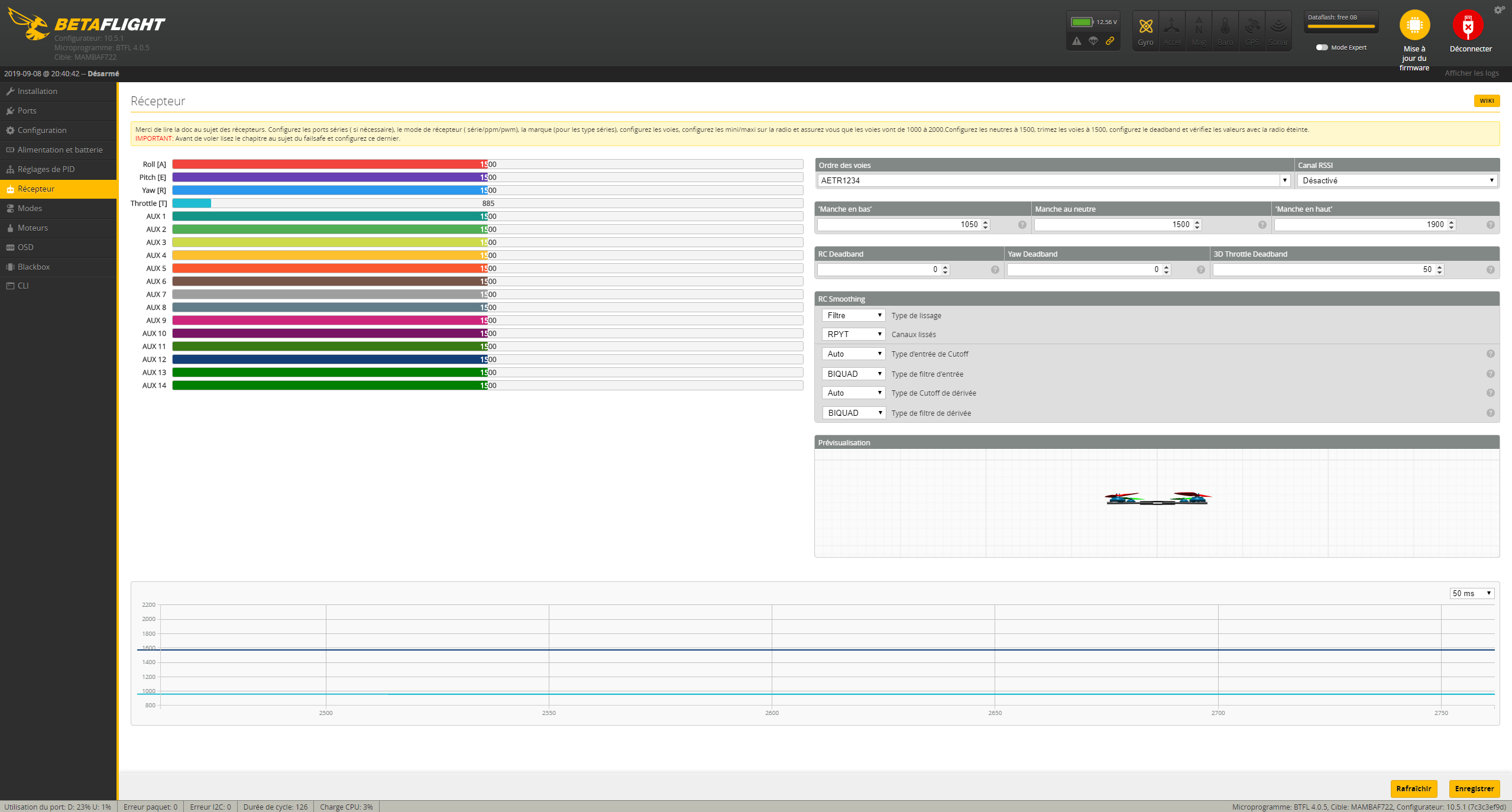Click the Enregistrer button

pos(1474,788)
